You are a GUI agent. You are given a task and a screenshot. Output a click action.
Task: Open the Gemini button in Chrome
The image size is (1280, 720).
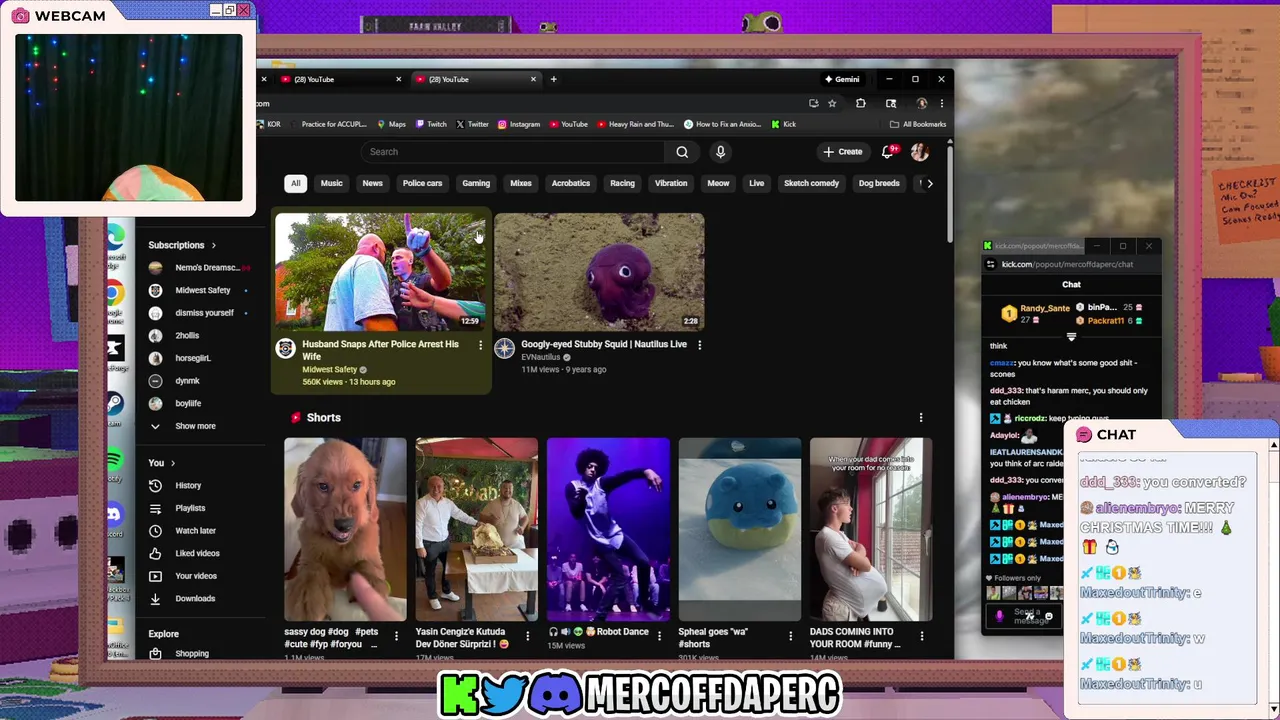point(842,79)
